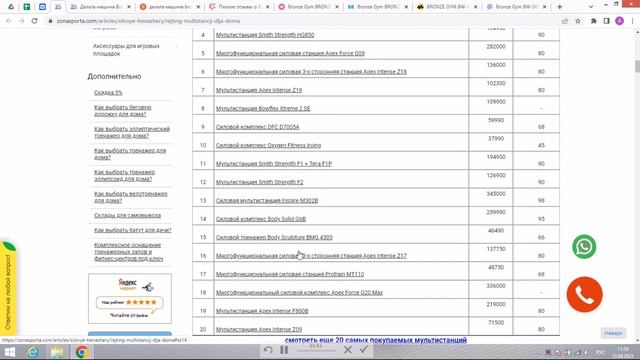Open the Chrome three-dot menu
This screenshot has width=640, height=360.
[x=632, y=21]
